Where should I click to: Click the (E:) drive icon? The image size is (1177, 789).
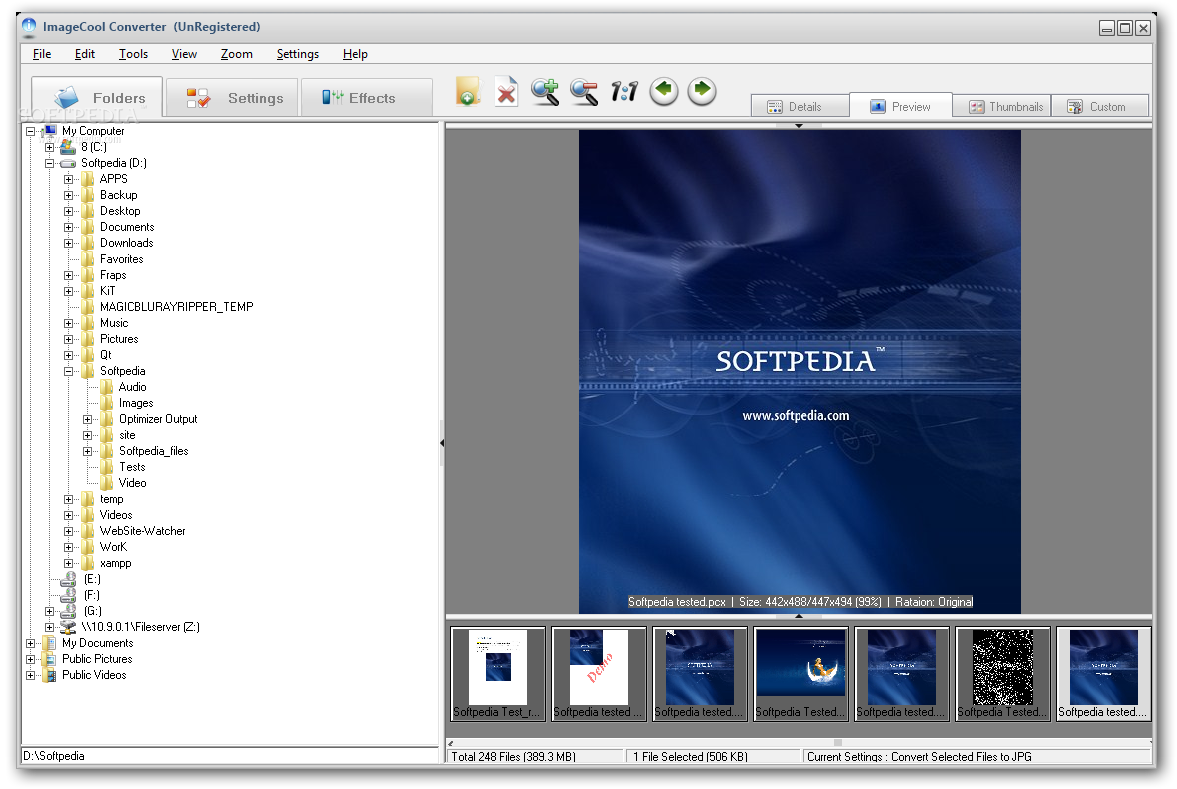coord(68,579)
